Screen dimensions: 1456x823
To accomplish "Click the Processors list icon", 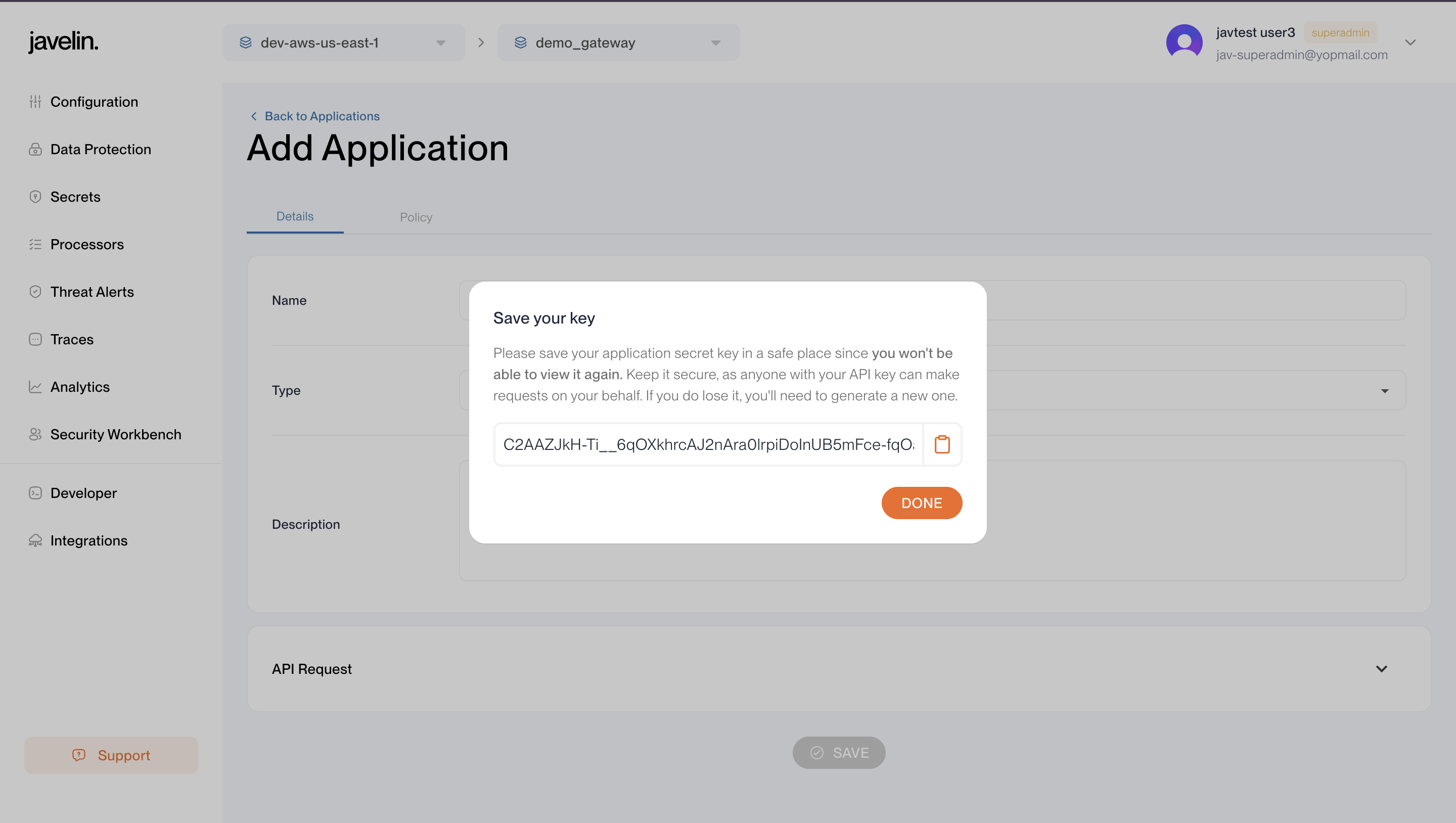I will [x=35, y=244].
